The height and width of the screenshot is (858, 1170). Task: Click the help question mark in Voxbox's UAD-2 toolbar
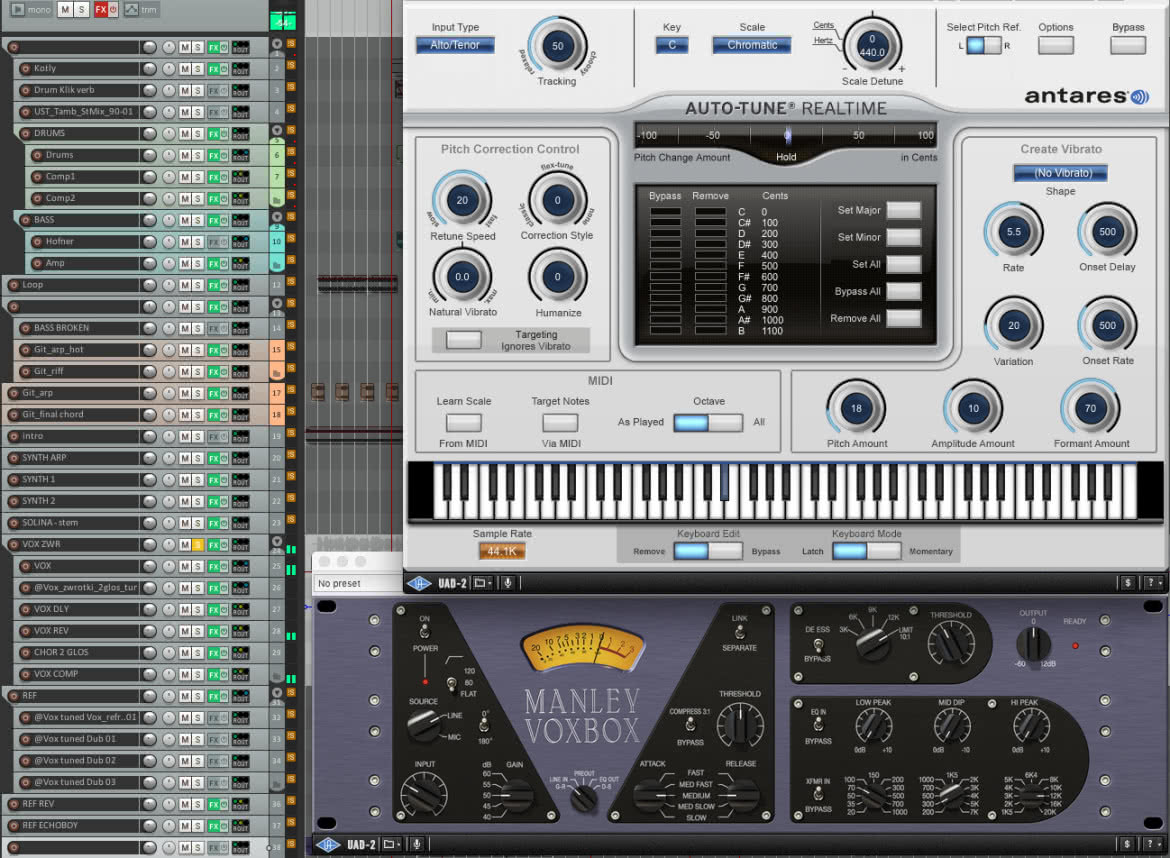point(1151,844)
